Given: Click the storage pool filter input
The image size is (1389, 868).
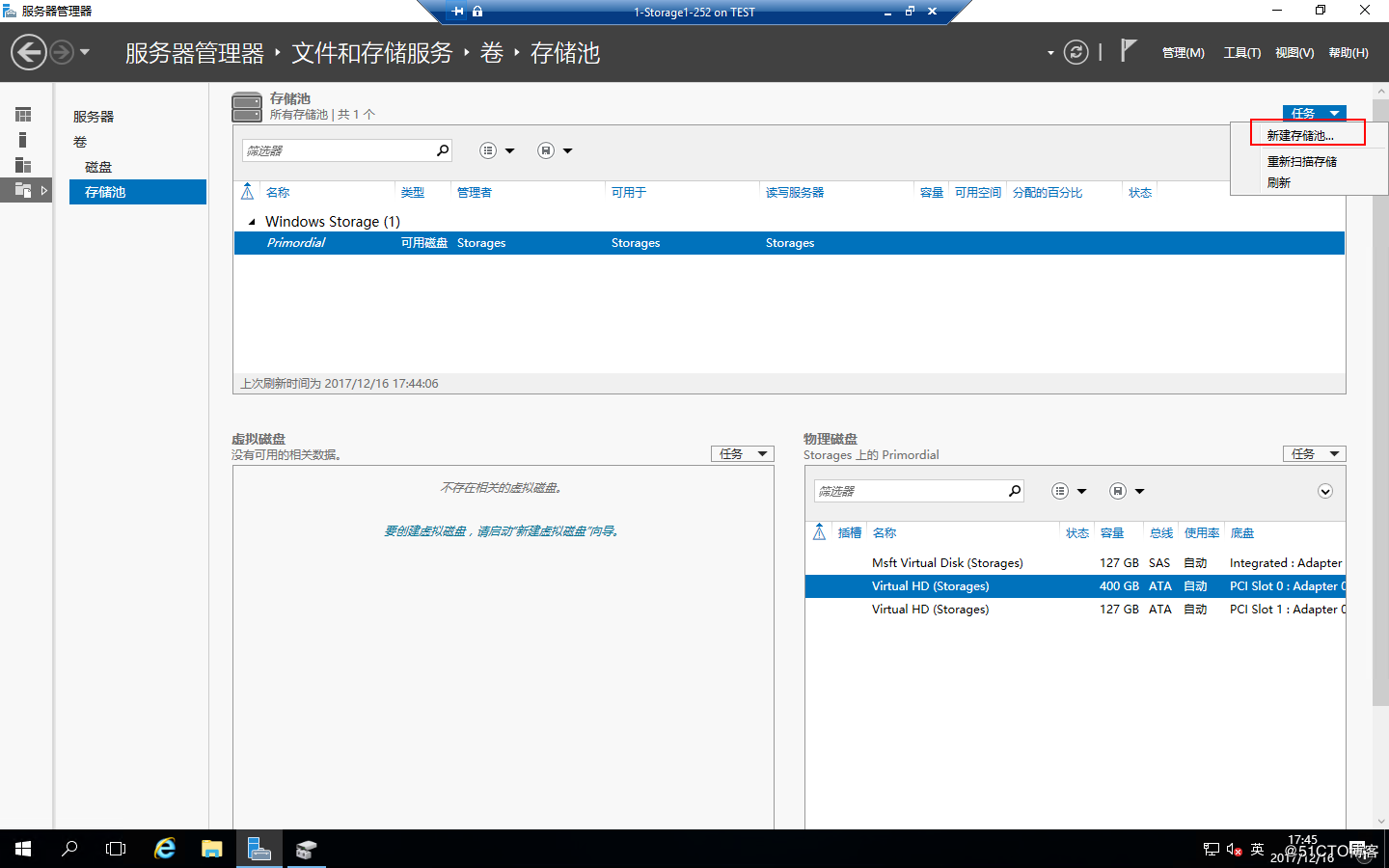Looking at the screenshot, I should point(338,150).
